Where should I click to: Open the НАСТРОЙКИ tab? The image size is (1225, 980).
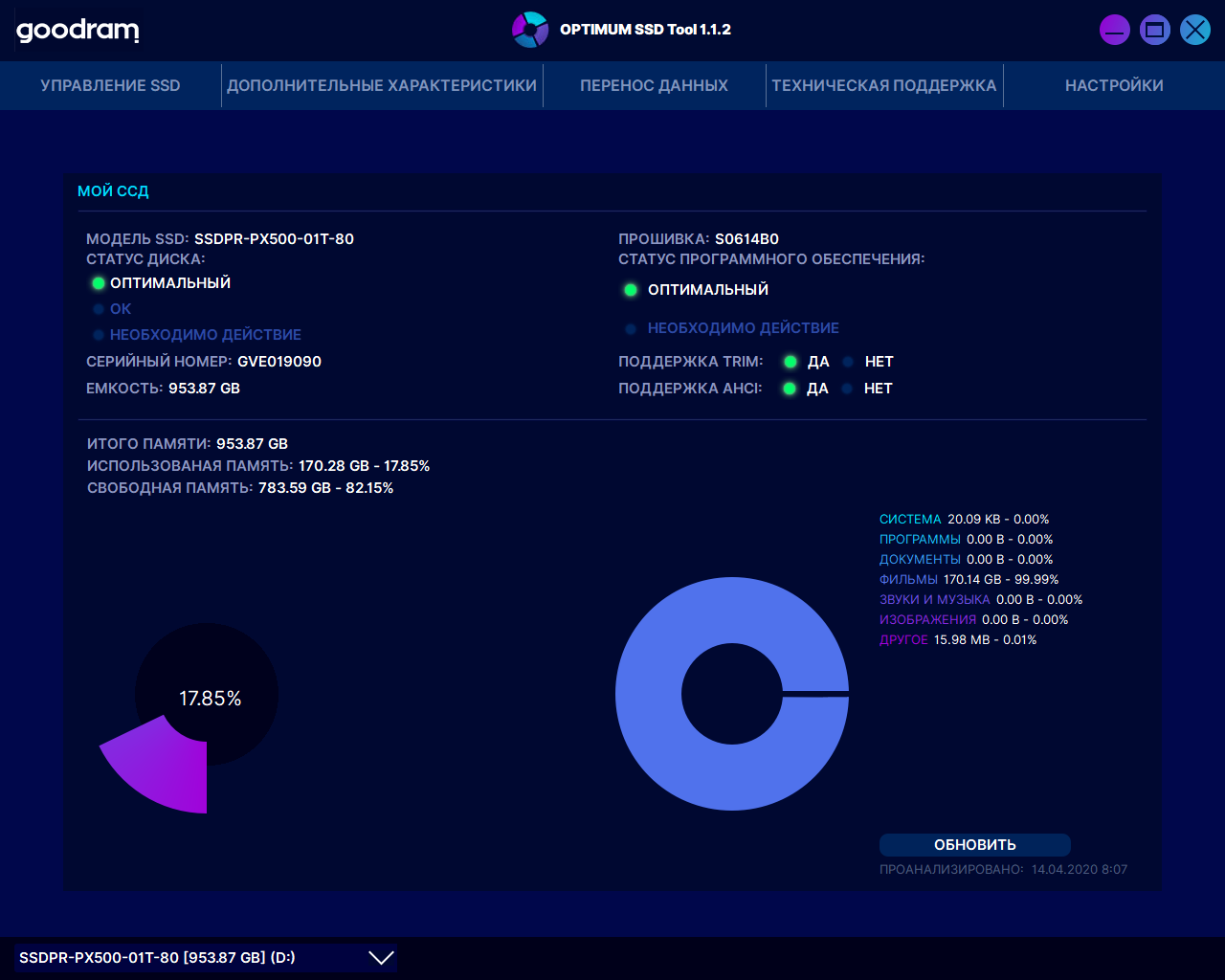click(x=1114, y=85)
